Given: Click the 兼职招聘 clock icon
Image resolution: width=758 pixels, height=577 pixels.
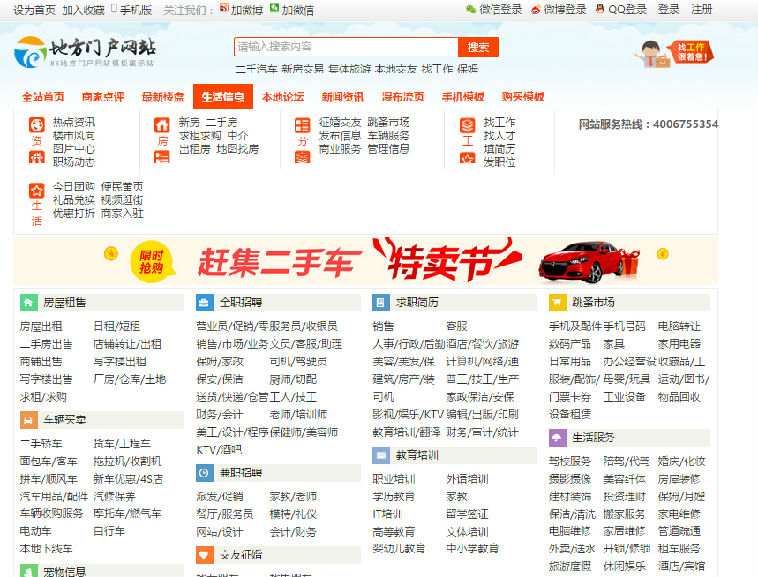Looking at the screenshot, I should coord(204,473).
